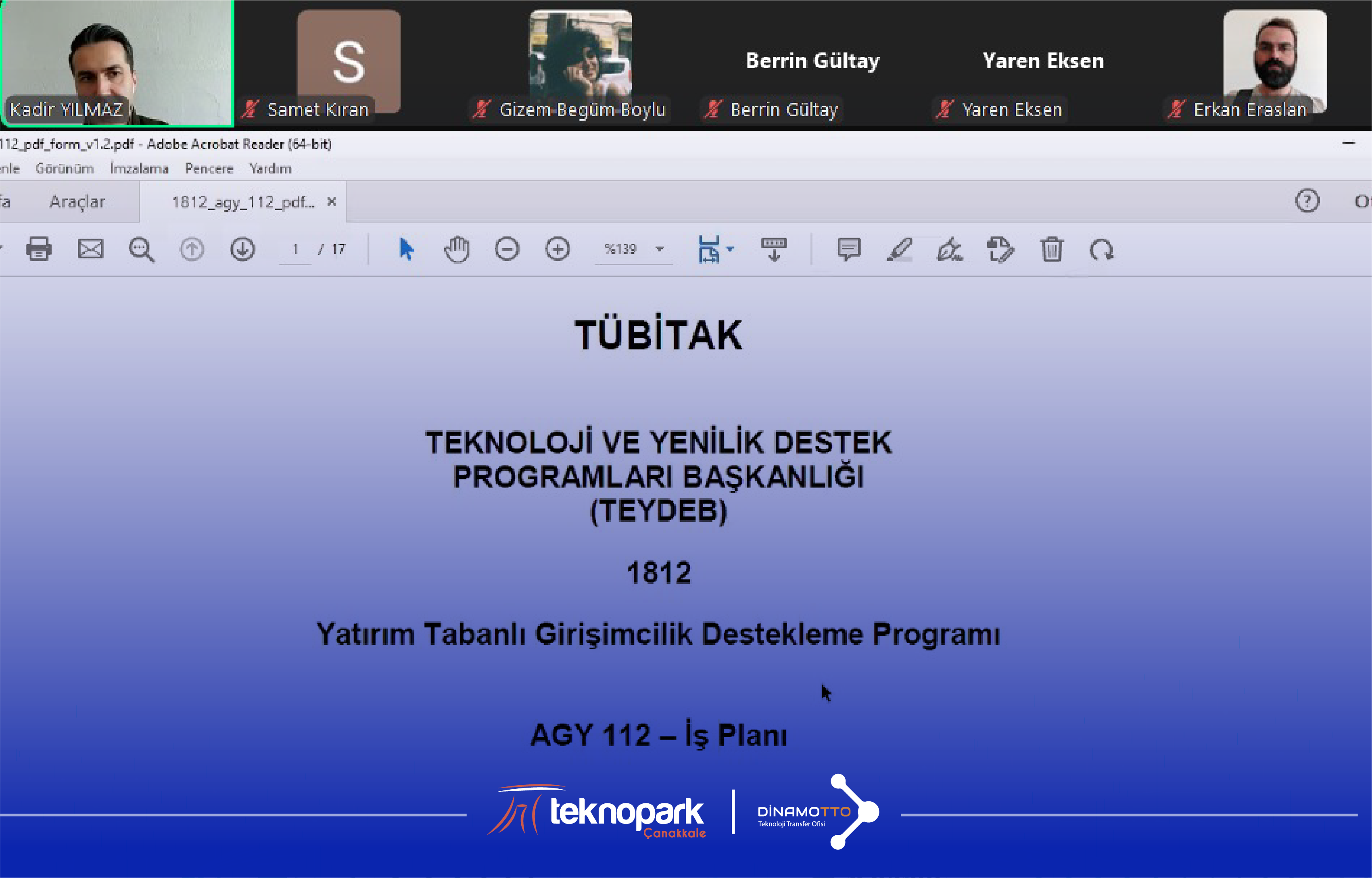Screen dimensions: 1372x878
Task: Click Samet Kıran's muted microphone icon
Action: tap(250, 109)
